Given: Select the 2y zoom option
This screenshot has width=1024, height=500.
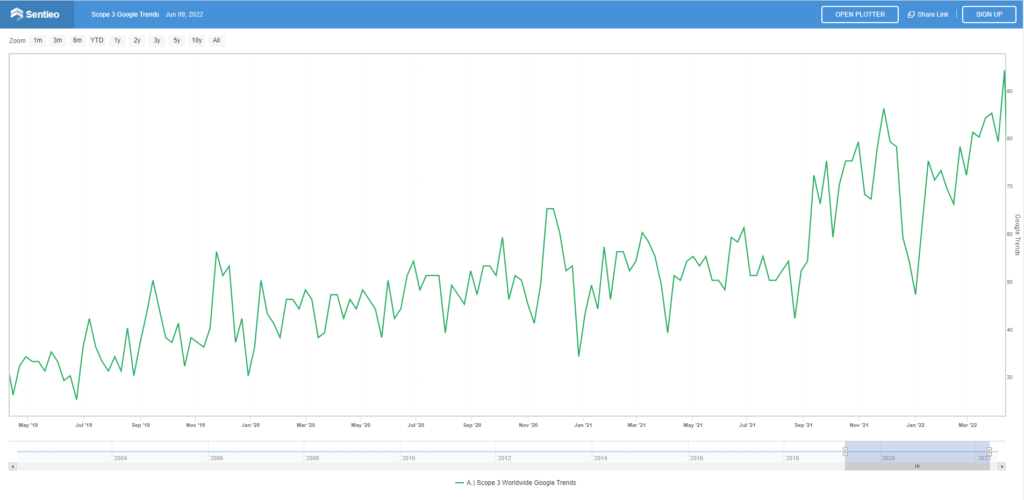Looking at the screenshot, I should (136, 40).
